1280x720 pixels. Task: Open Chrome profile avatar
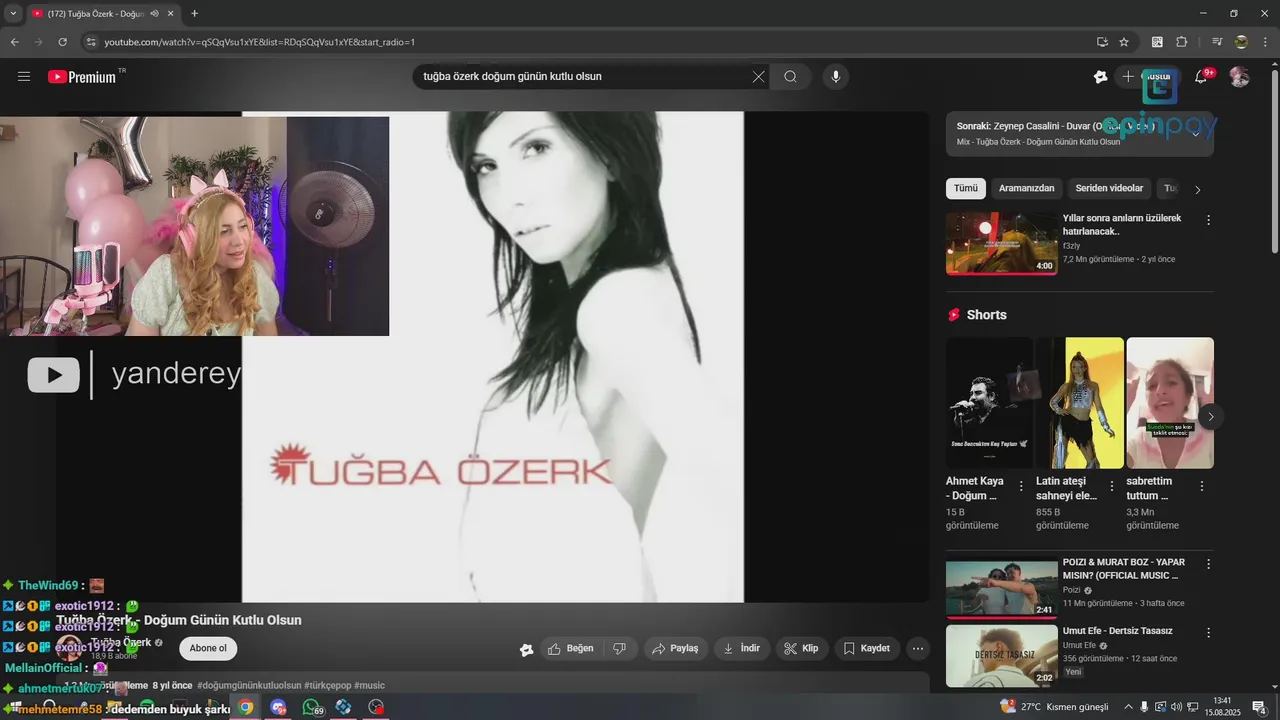coord(1241,42)
